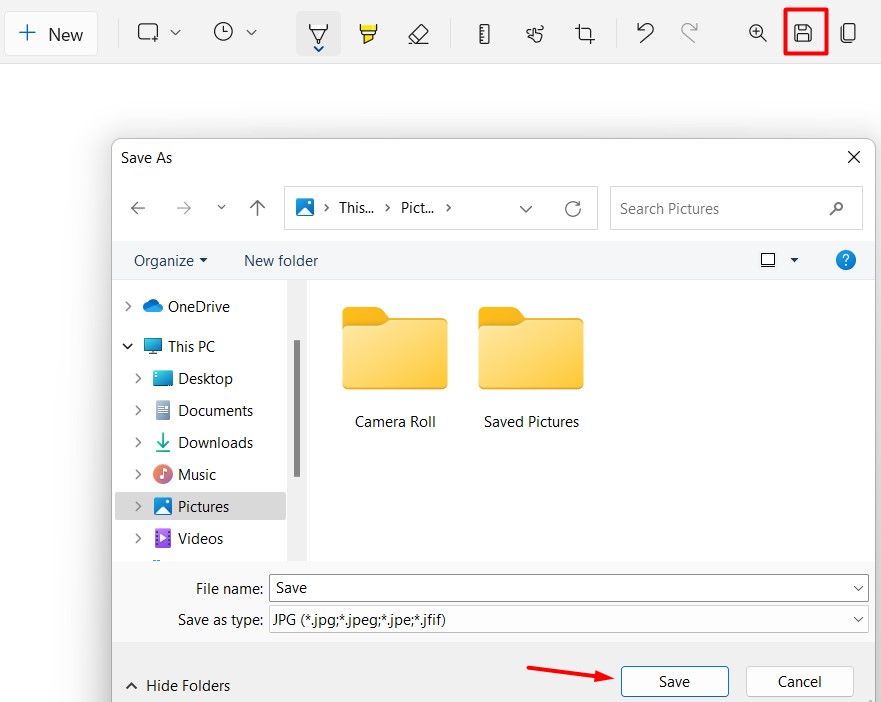The image size is (881, 702).
Task: Expand the OneDrive tree node
Action: click(127, 307)
